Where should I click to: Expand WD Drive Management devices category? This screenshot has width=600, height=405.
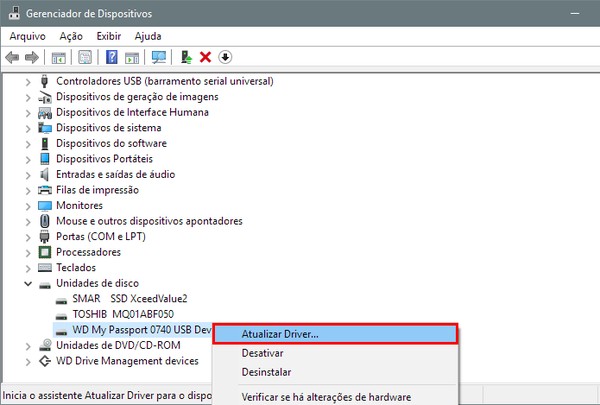(28, 361)
